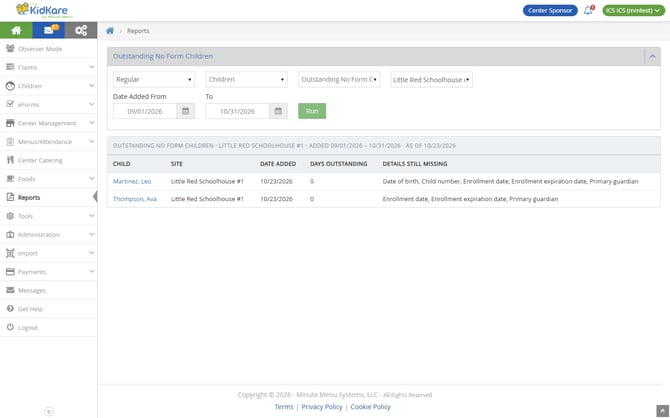Expand the eForms menu chevron
Screen dimensions: 670x418
pos(91,104)
